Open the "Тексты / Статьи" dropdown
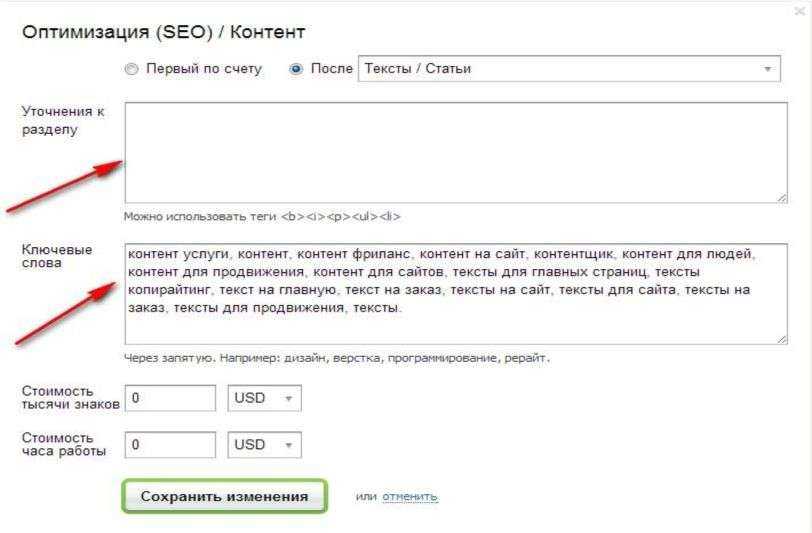 [x=569, y=69]
